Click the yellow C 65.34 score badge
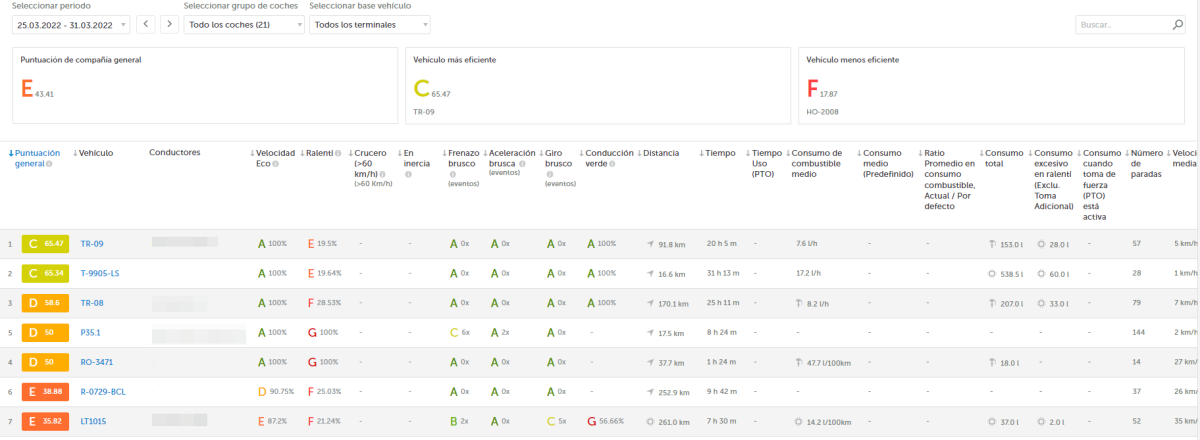 pos(47,273)
